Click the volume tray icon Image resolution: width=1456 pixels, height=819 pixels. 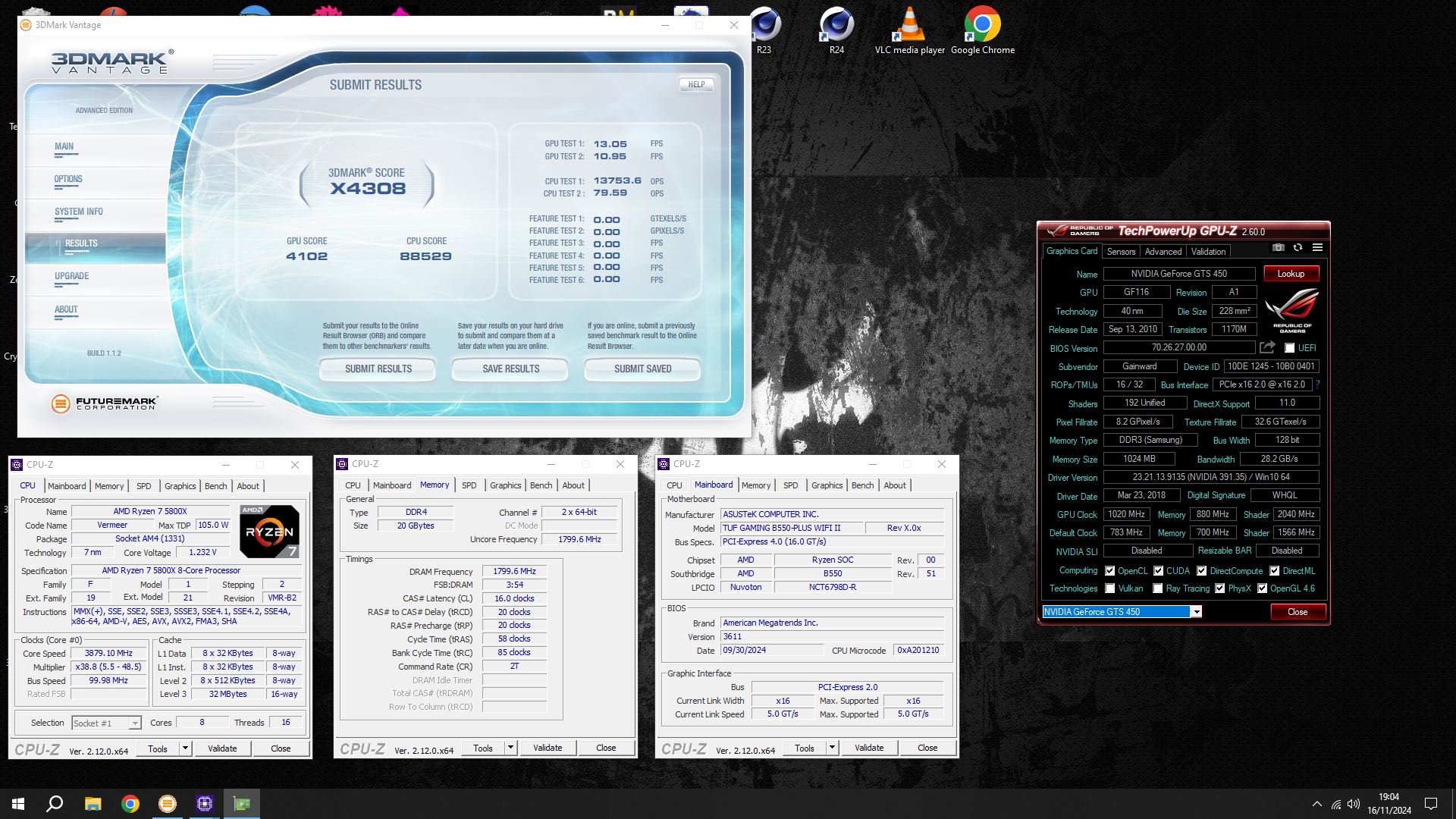[1354, 804]
